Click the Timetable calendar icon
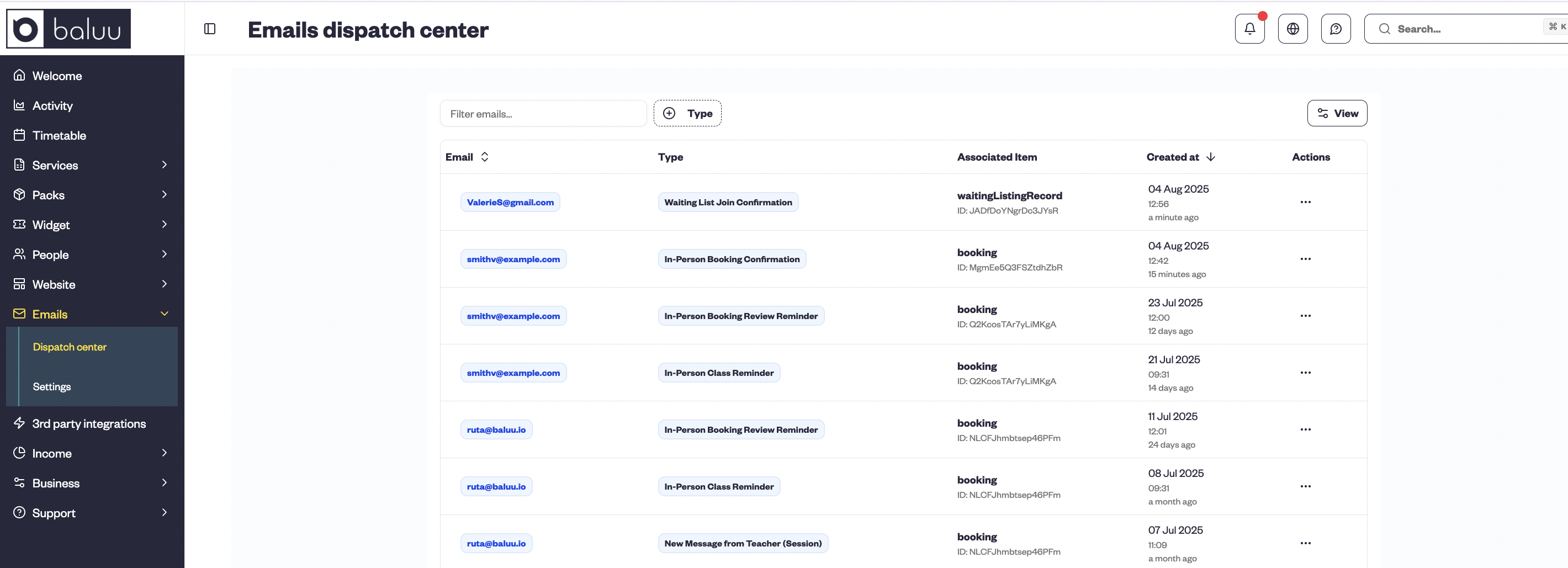Screen dimensions: 1568x568 point(19,135)
